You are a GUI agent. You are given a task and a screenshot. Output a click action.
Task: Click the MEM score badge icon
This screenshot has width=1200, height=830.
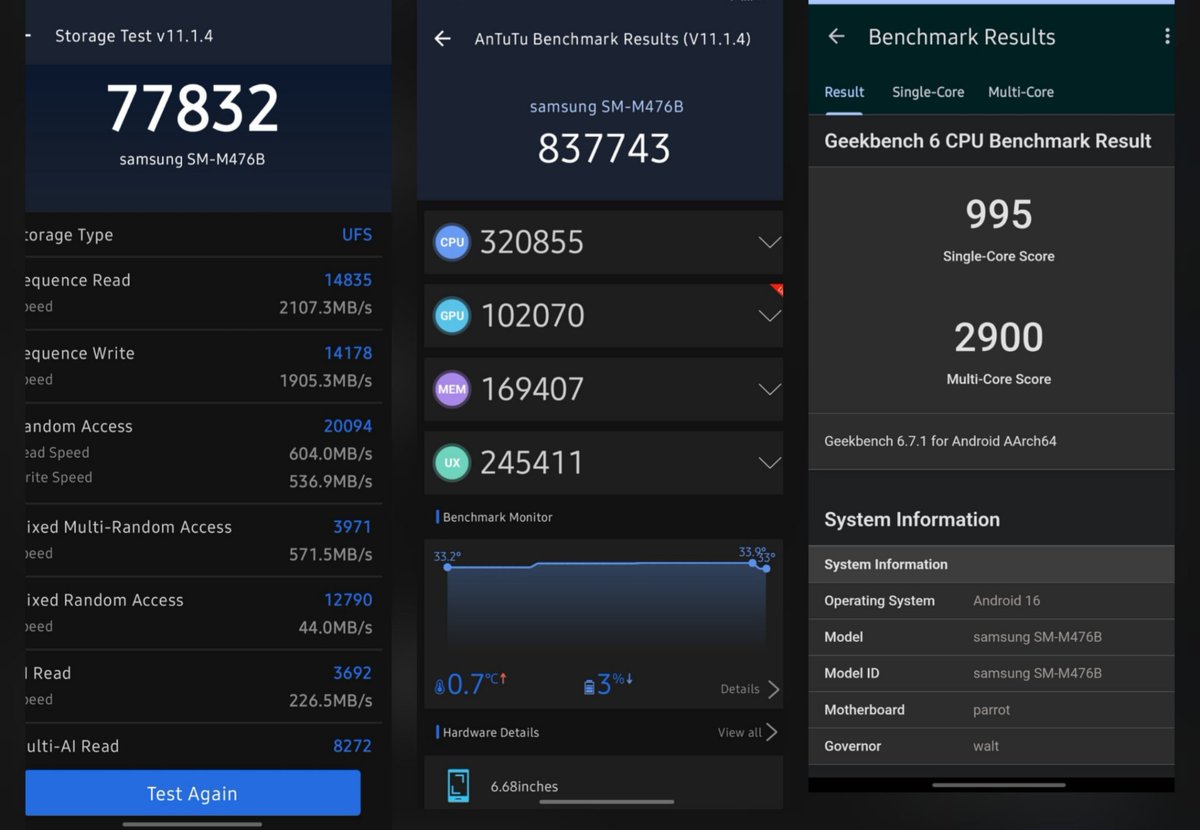pos(452,389)
